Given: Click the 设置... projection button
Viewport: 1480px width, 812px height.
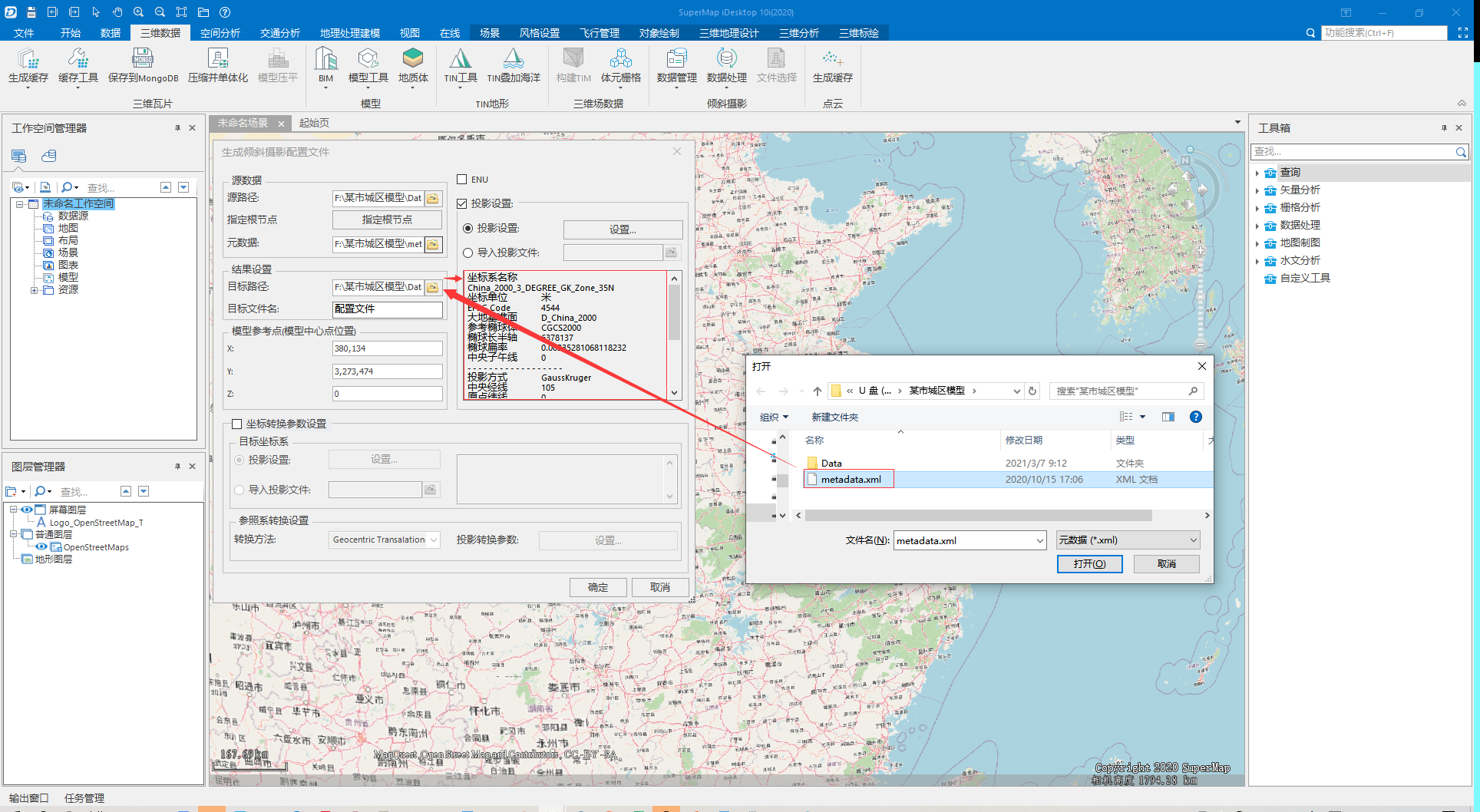Looking at the screenshot, I should coord(623,229).
